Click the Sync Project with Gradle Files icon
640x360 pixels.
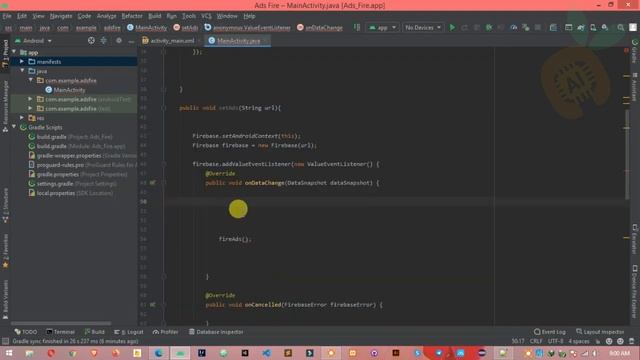tap(581, 28)
